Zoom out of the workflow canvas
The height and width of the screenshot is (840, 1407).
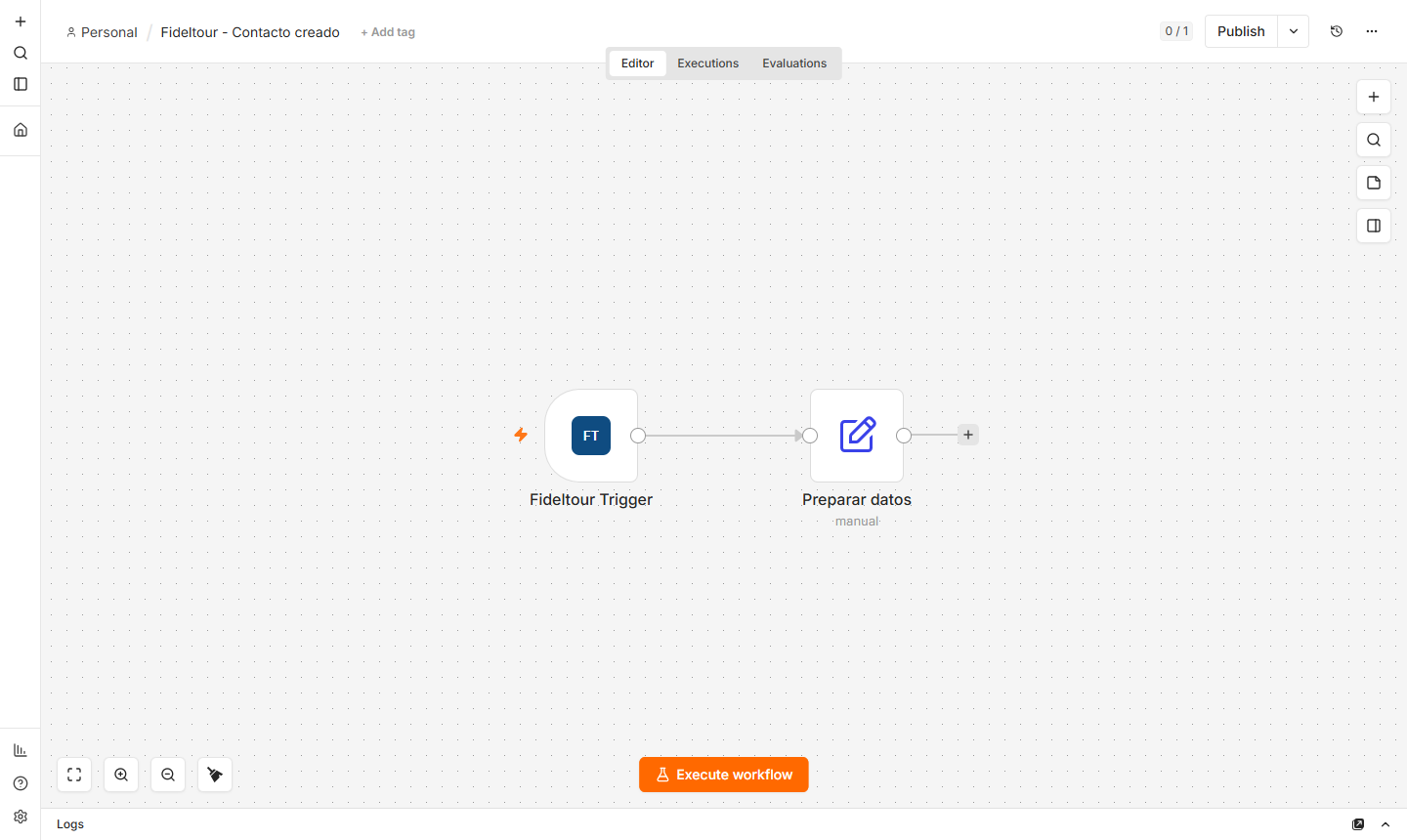168,775
